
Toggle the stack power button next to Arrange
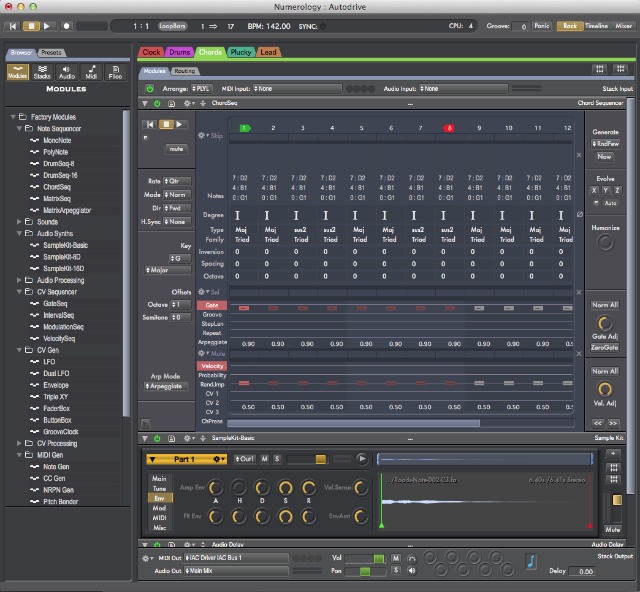click(x=150, y=89)
